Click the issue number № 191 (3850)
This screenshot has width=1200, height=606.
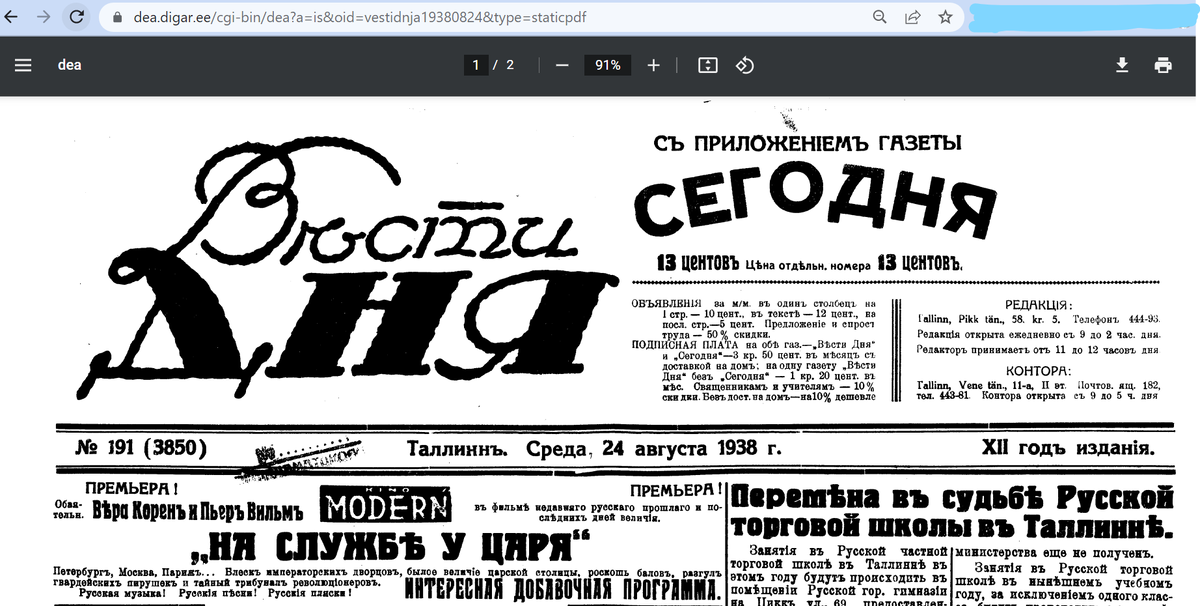click(x=141, y=448)
